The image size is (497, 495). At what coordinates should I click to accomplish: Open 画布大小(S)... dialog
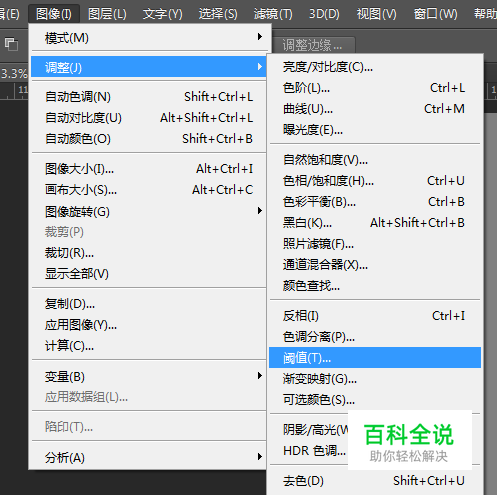(x=149, y=190)
